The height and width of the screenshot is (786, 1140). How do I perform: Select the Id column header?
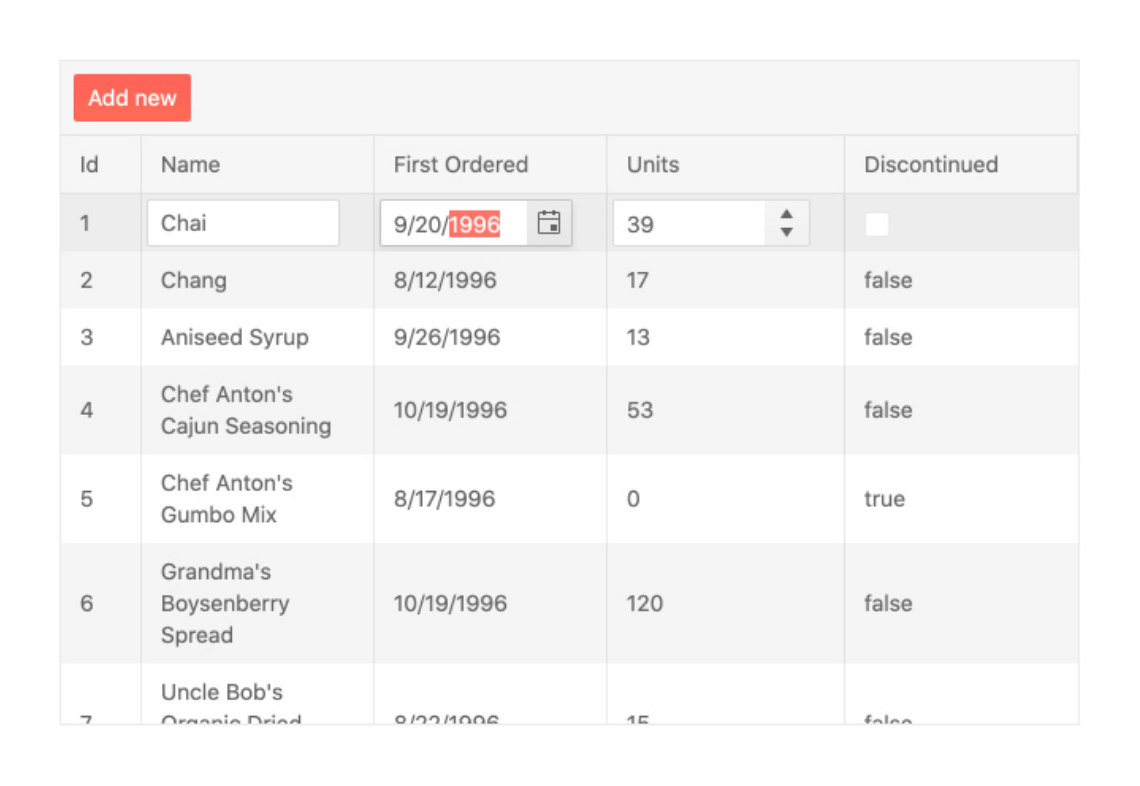(x=90, y=165)
